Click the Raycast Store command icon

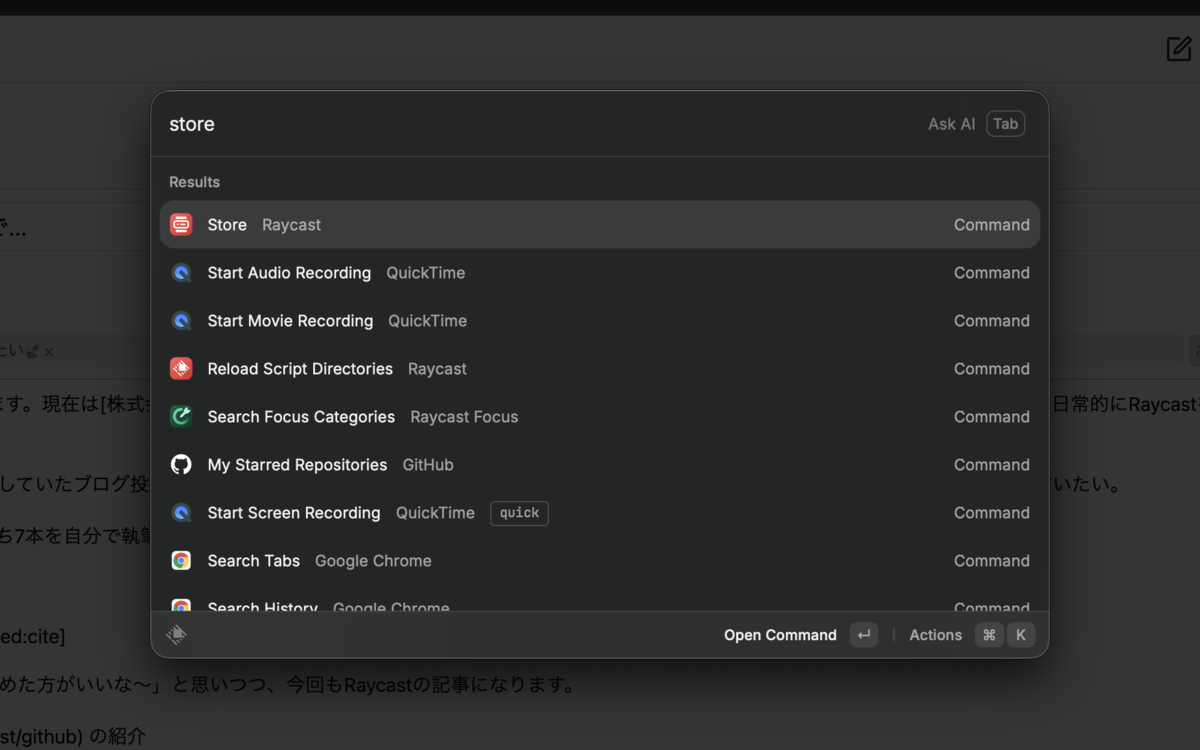pyautogui.click(x=181, y=225)
